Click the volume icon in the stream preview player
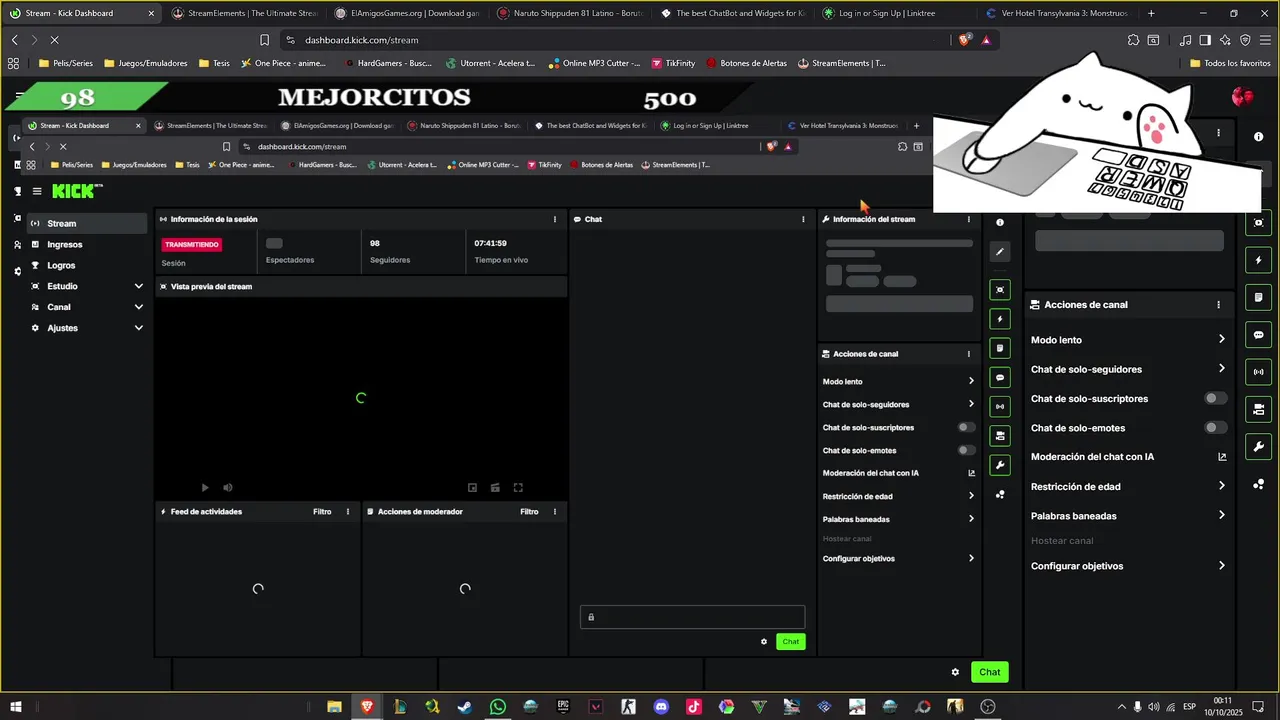This screenshot has height=720, width=1280. coord(228,488)
